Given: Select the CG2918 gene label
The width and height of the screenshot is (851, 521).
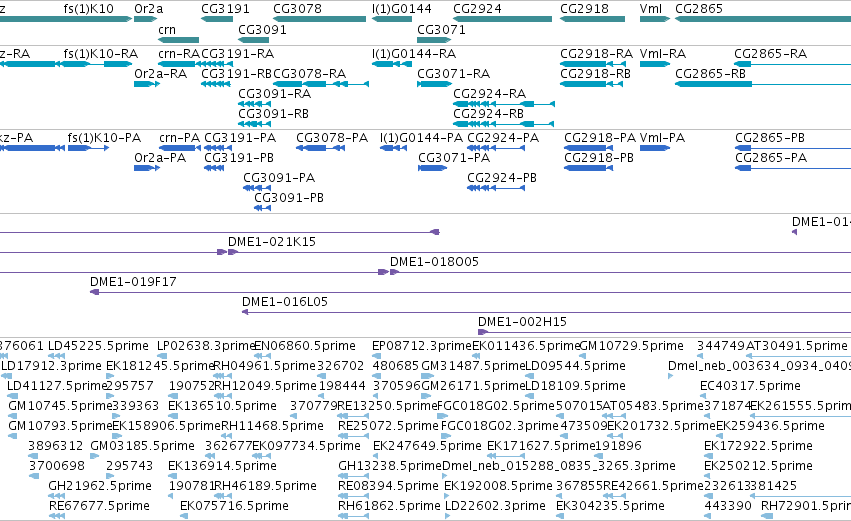Looking at the screenshot, I should tap(584, 9).
